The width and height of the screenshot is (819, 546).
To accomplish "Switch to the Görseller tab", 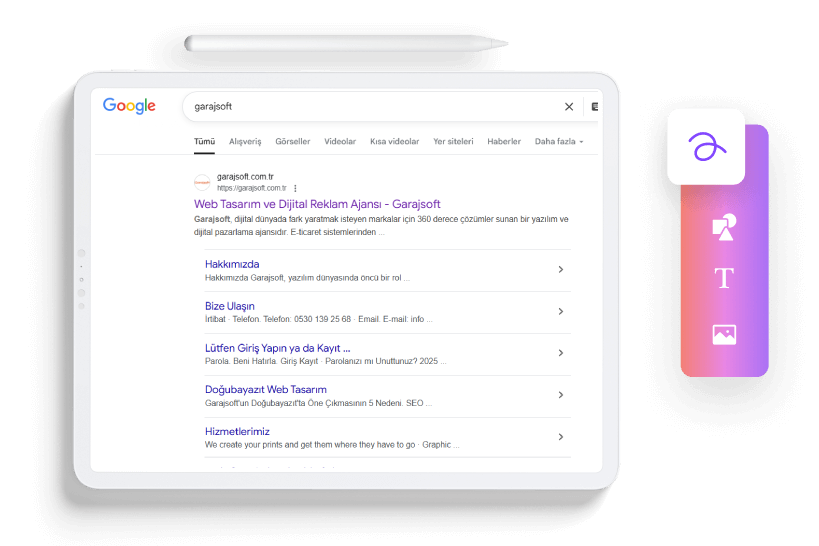I will pyautogui.click(x=292, y=142).
